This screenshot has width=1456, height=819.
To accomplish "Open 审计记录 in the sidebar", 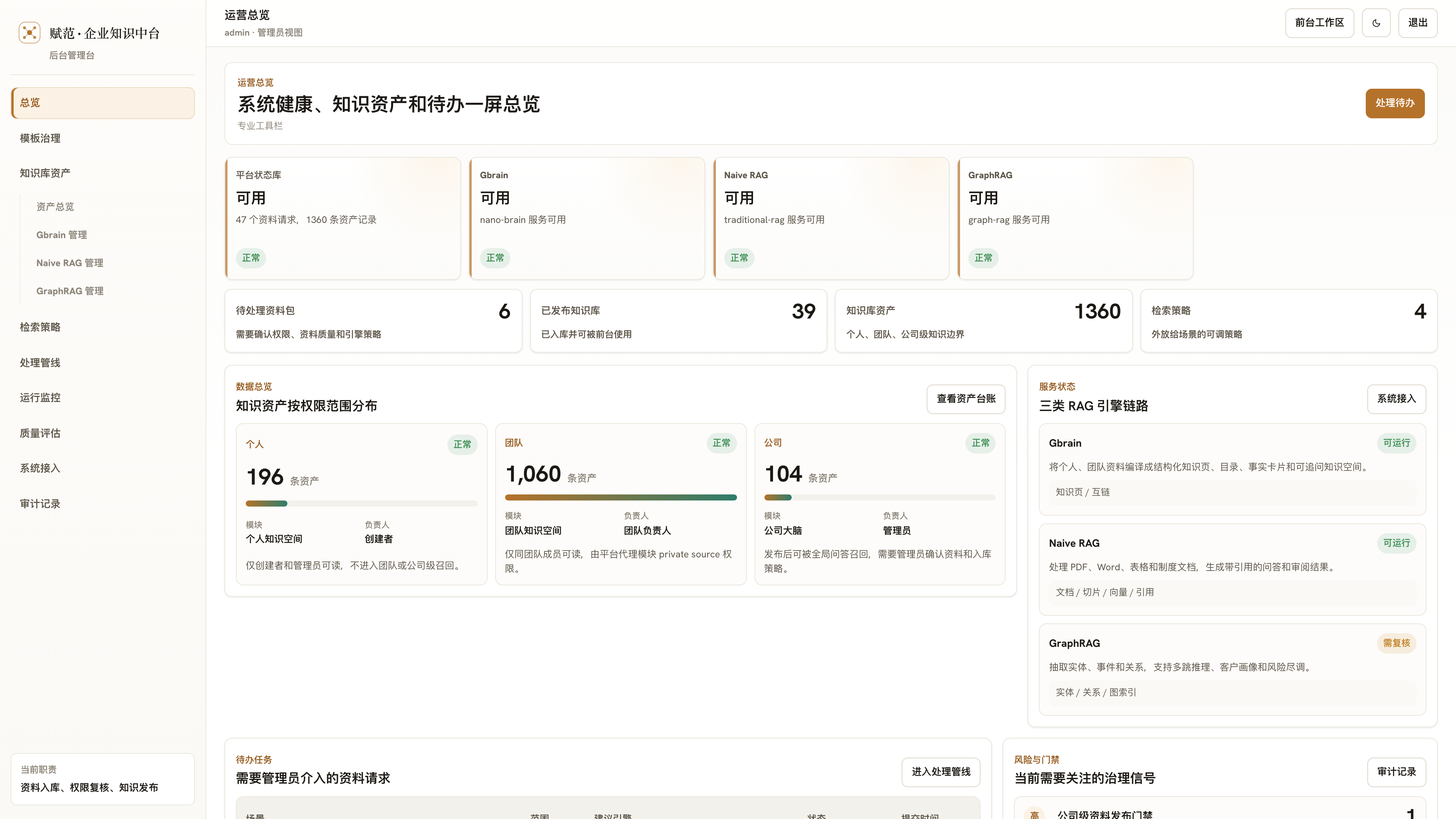I will pyautogui.click(x=103, y=504).
